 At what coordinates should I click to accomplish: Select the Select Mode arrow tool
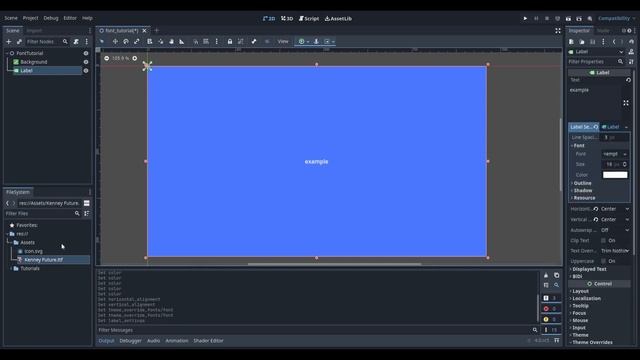coord(102,41)
